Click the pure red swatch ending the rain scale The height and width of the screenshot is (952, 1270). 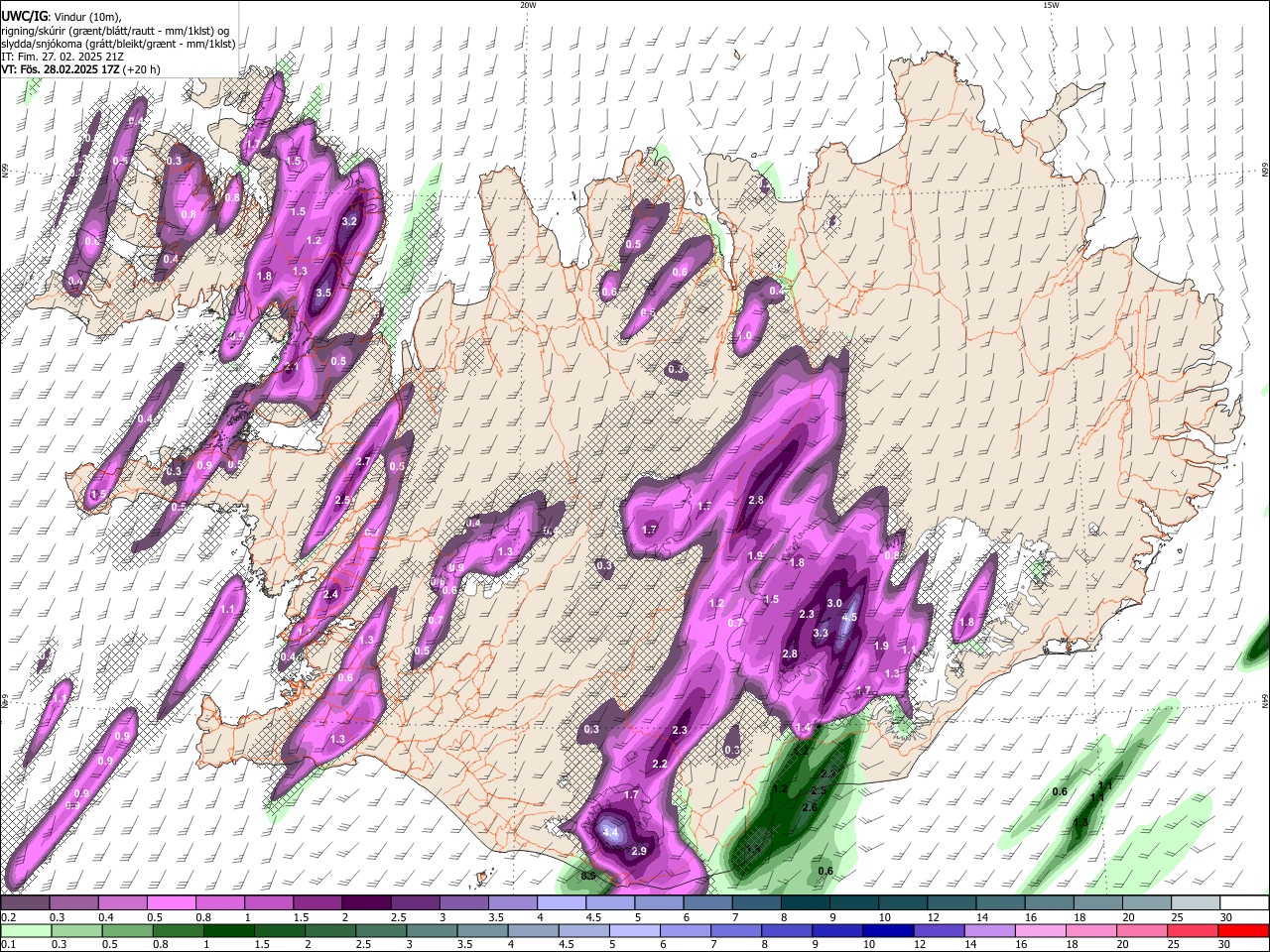[x=1243, y=930]
